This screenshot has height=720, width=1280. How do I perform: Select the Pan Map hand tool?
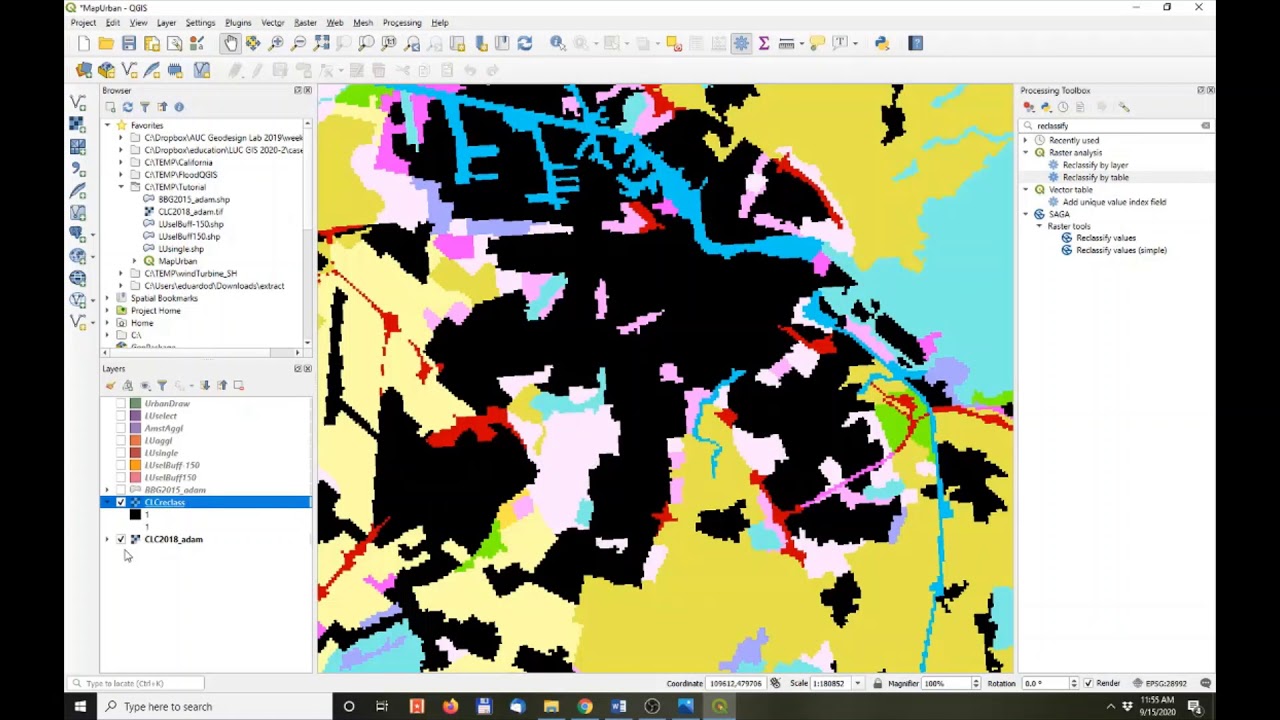pyautogui.click(x=231, y=43)
